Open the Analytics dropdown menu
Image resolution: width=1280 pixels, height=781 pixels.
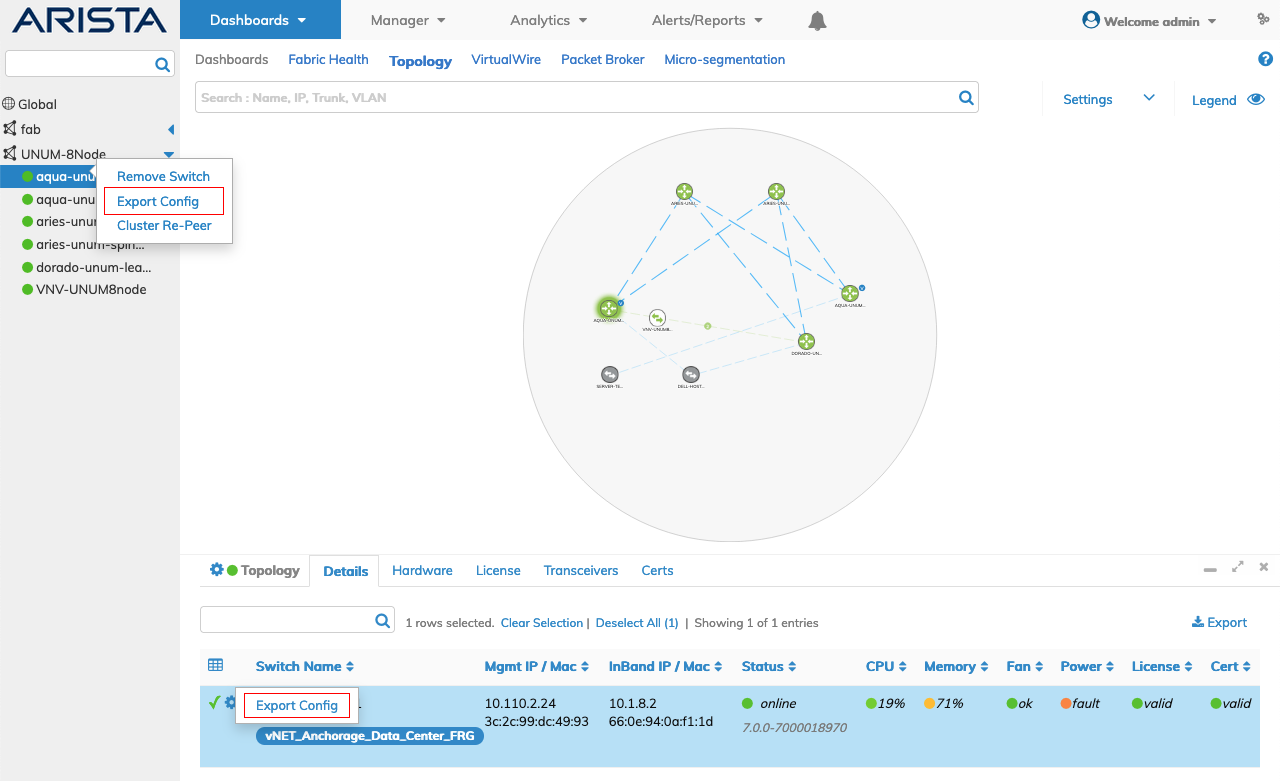pos(549,20)
